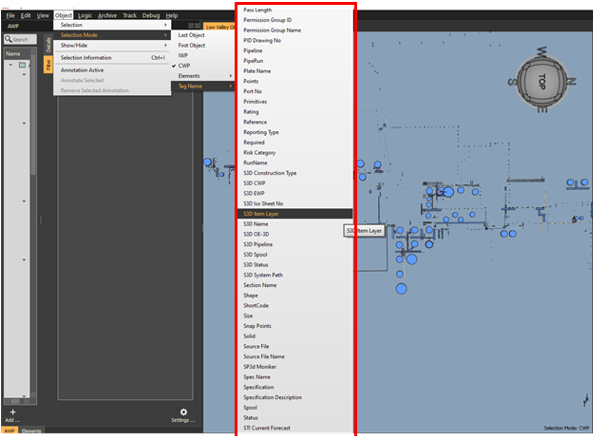The height and width of the screenshot is (436, 593).
Task: Choose Rating tag name
Action: [x=295, y=112]
